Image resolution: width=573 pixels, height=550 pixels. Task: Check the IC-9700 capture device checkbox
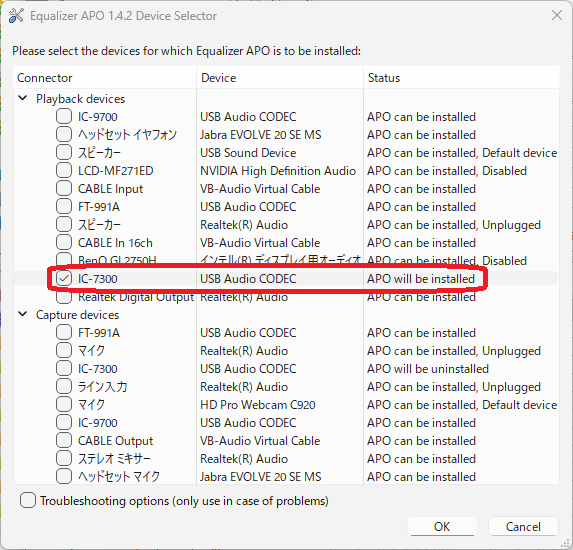pos(64,422)
